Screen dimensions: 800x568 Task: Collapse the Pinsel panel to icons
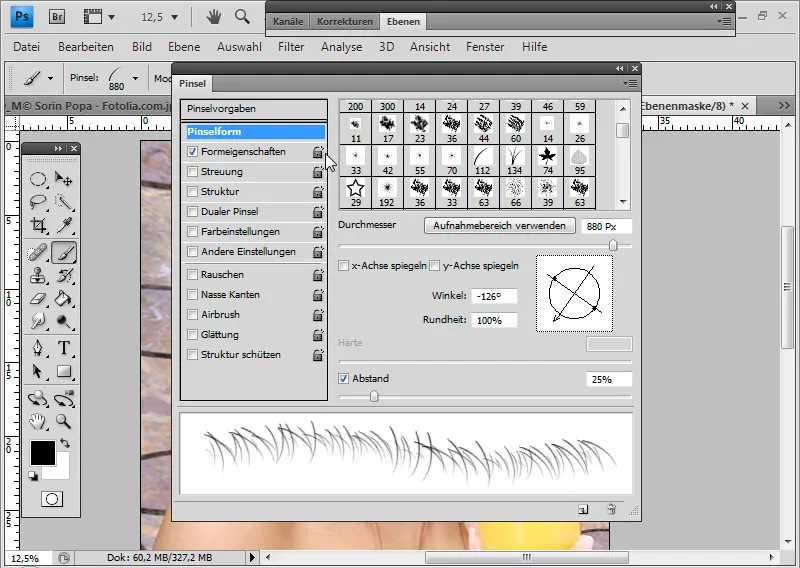[619, 68]
